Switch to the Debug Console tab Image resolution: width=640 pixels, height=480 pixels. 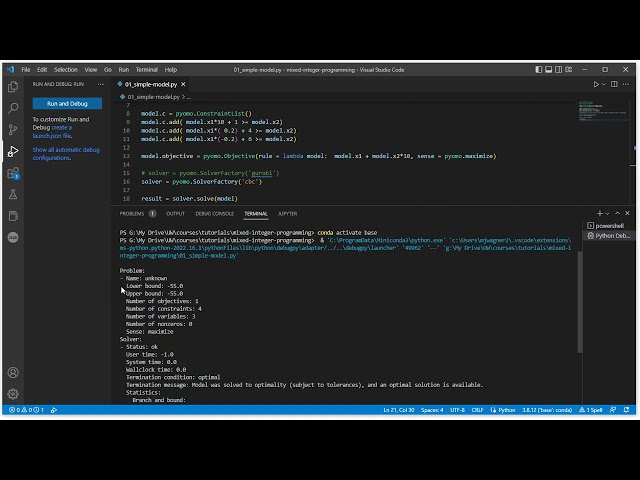coord(214,213)
